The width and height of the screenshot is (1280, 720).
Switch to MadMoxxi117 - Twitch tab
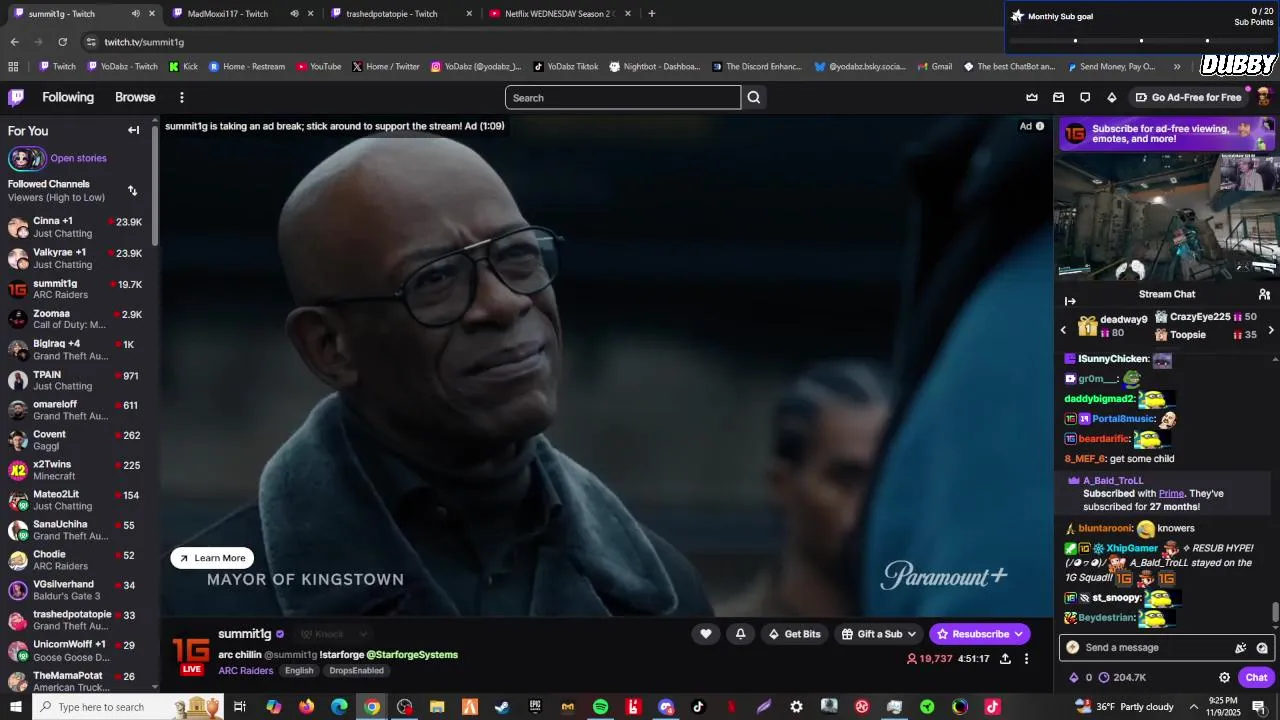tap(240, 14)
